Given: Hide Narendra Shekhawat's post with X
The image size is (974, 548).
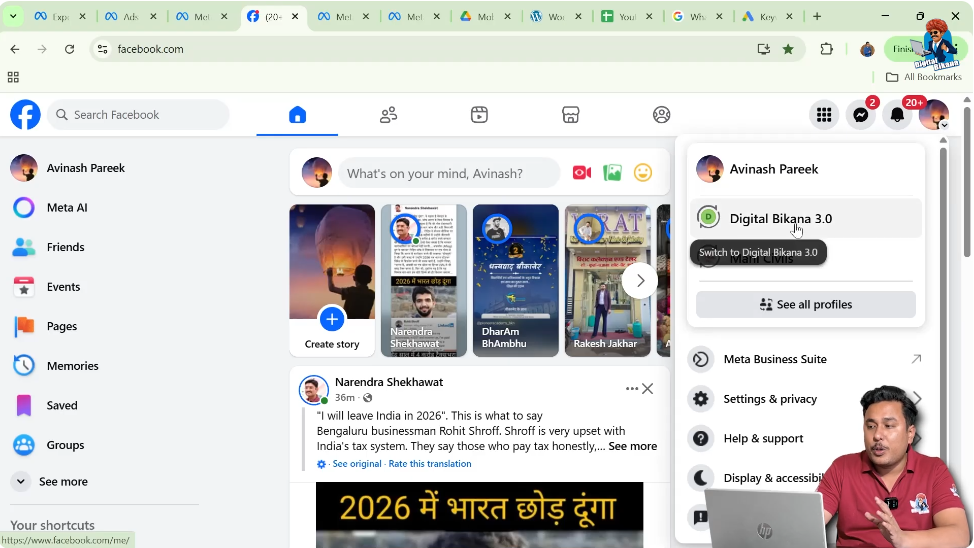Looking at the screenshot, I should point(647,389).
